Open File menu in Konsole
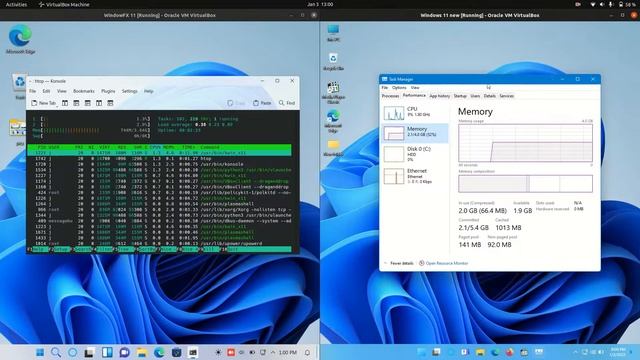 coord(33,91)
